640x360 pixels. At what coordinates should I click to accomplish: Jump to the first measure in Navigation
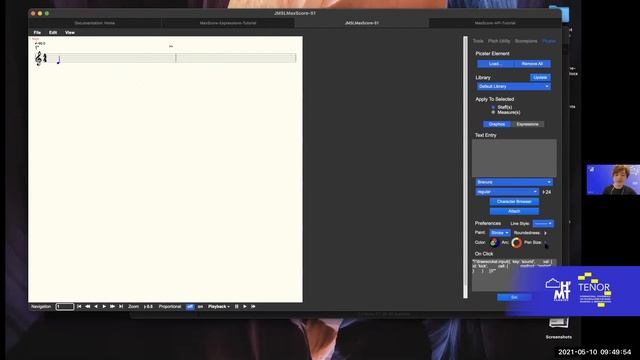click(79, 307)
